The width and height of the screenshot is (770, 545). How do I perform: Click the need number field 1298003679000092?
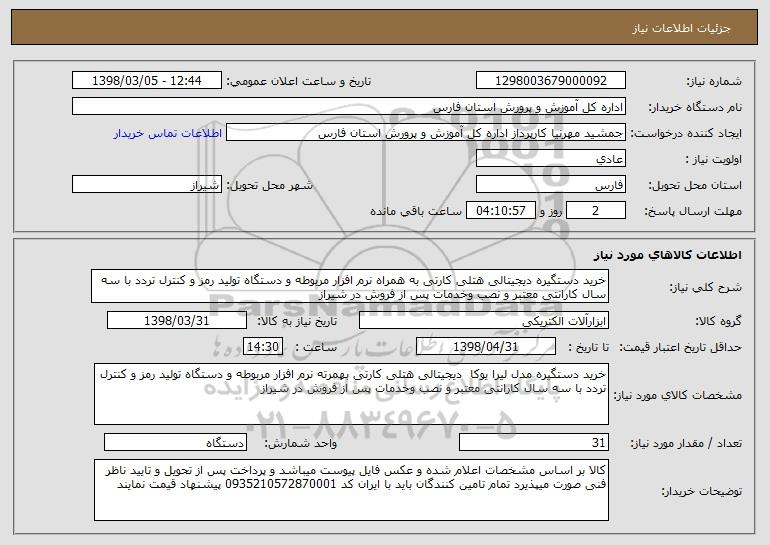[550, 81]
